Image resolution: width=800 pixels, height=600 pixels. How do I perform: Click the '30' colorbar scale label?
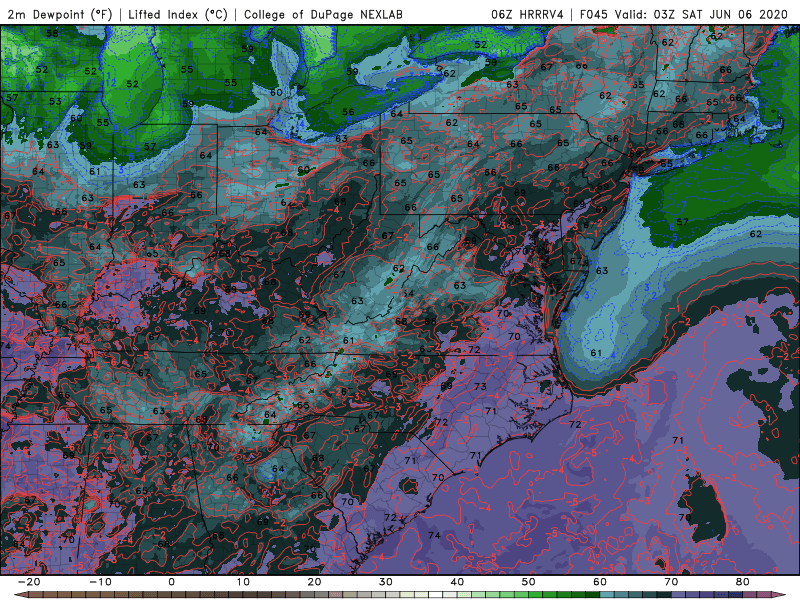[x=386, y=582]
